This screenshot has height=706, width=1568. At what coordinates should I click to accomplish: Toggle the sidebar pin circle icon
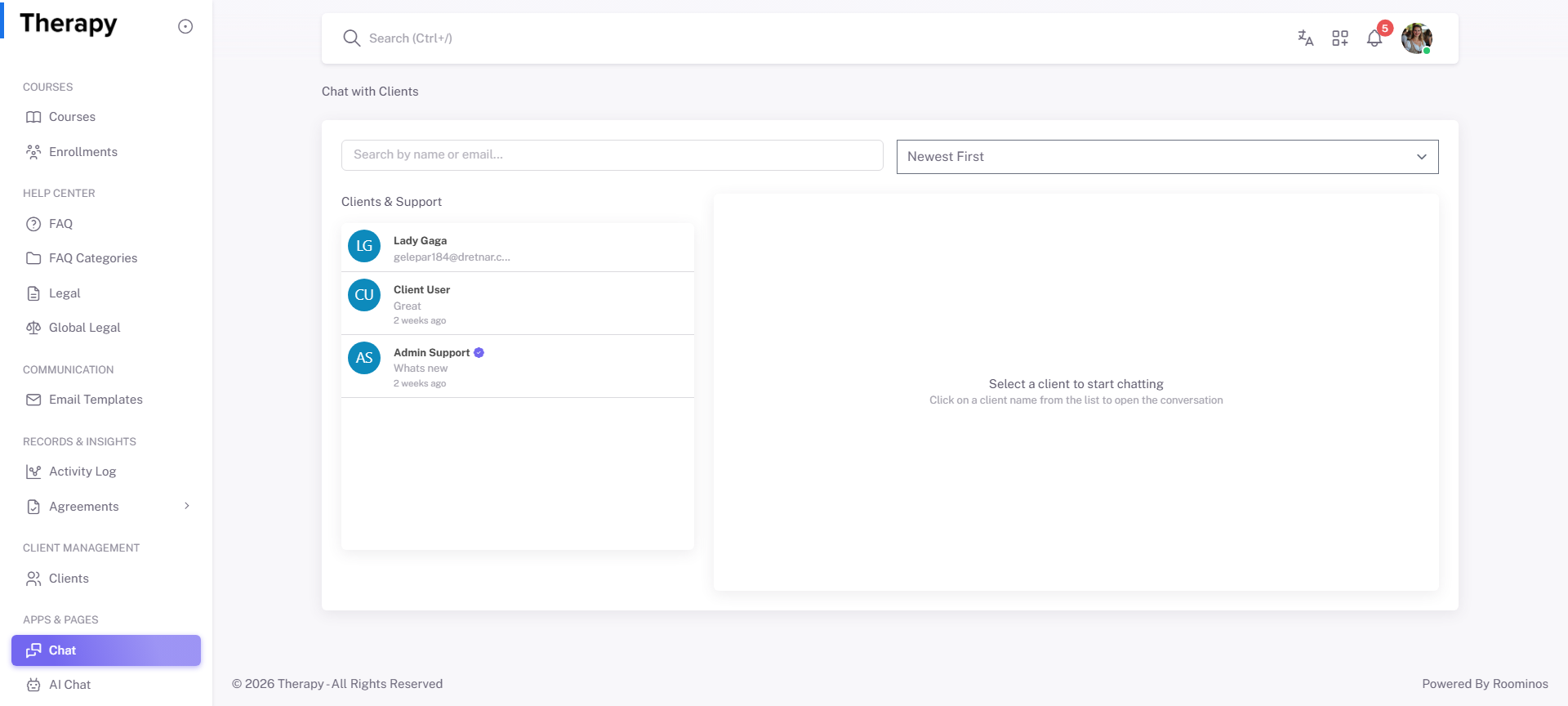pyautogui.click(x=185, y=26)
